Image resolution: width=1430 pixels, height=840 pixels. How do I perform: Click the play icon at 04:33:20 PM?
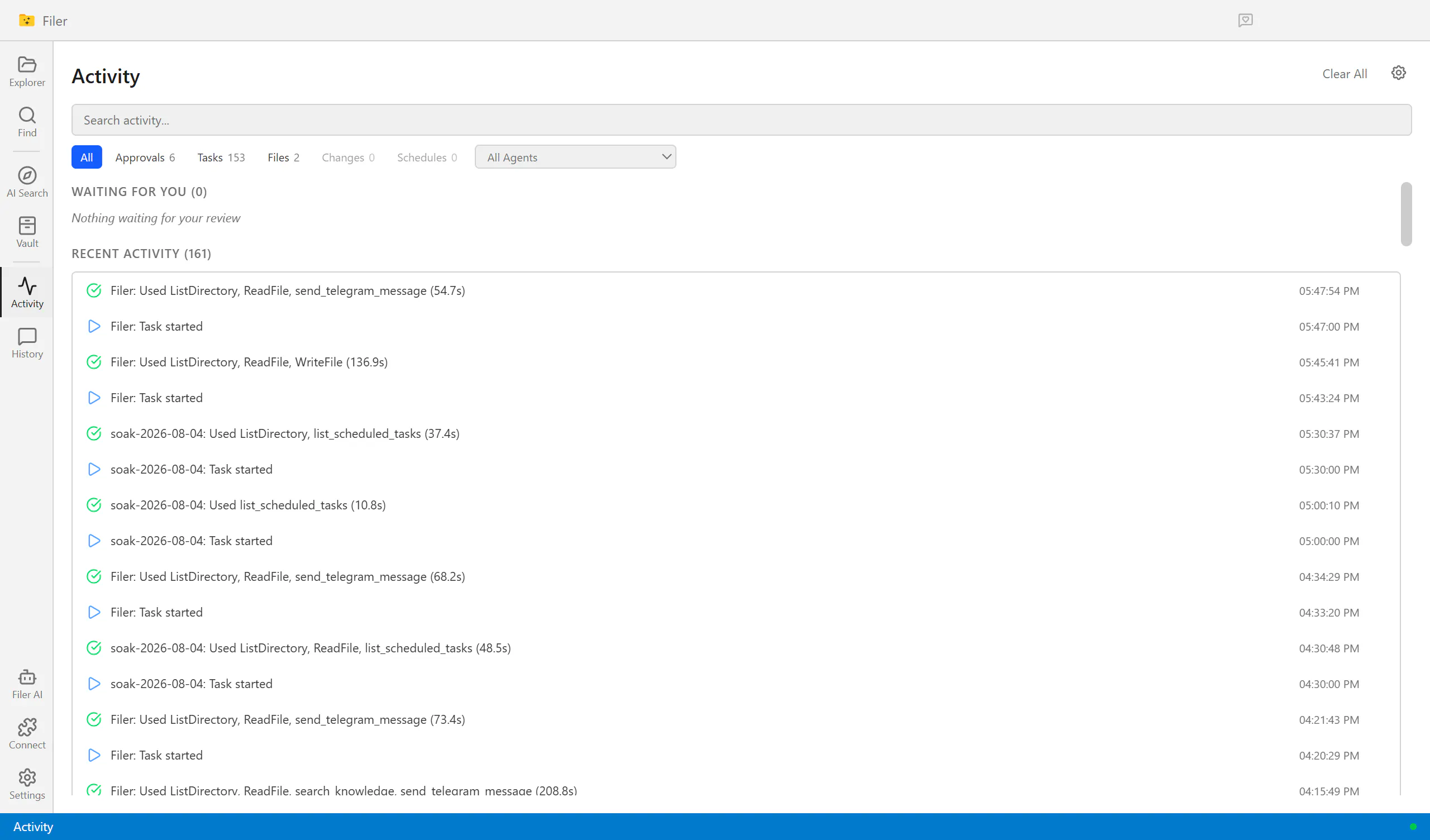point(94,612)
